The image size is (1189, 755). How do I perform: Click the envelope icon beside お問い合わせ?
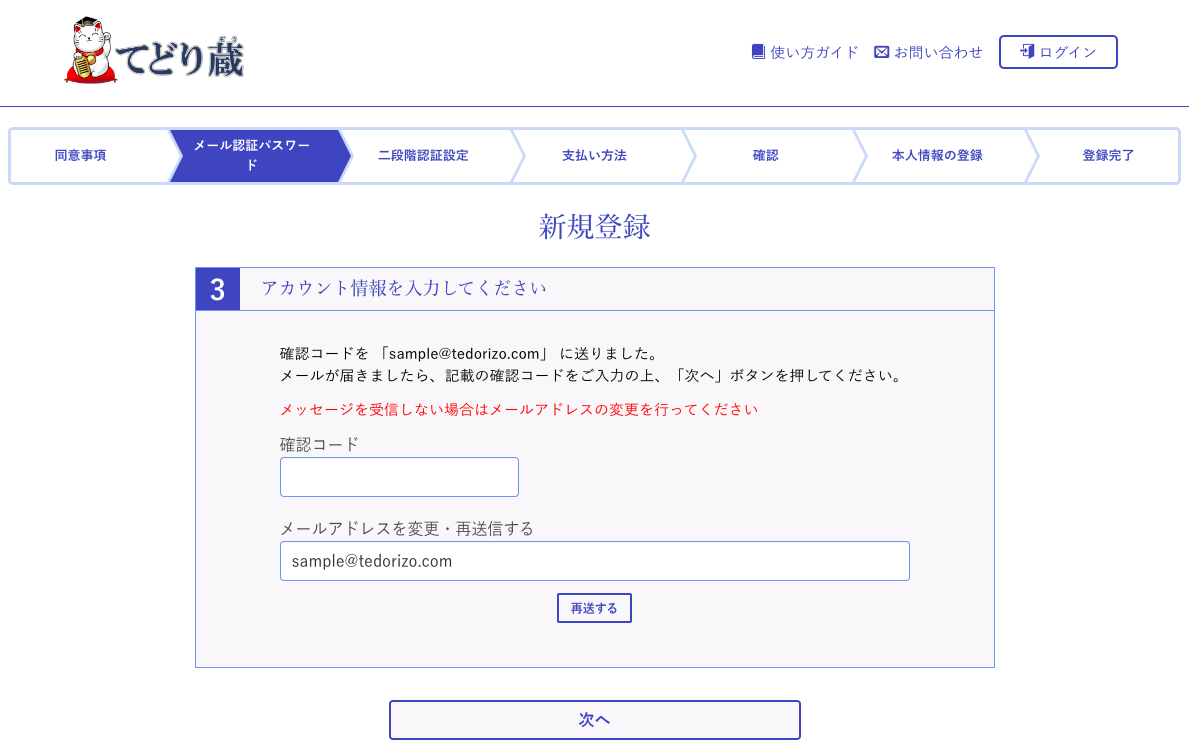click(x=881, y=52)
